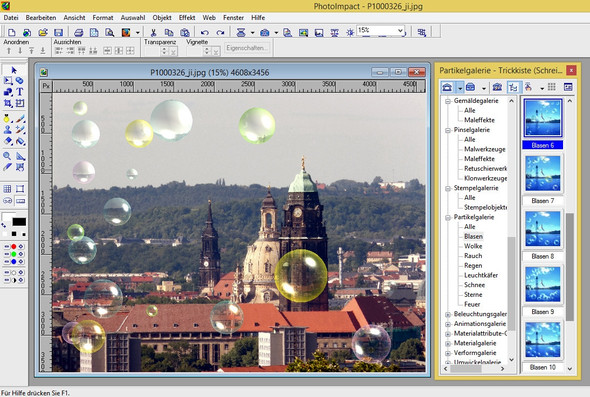Screen dimensions: 590x397
Task: Click the Trickkiste gallery home icon
Action: (x=447, y=87)
